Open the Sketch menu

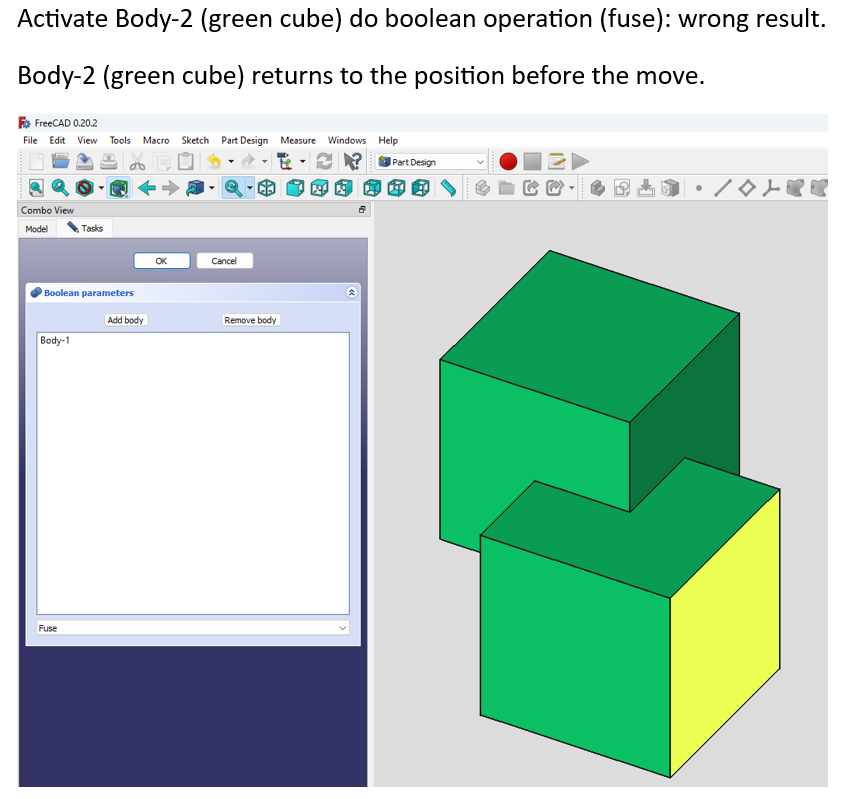[x=195, y=140]
